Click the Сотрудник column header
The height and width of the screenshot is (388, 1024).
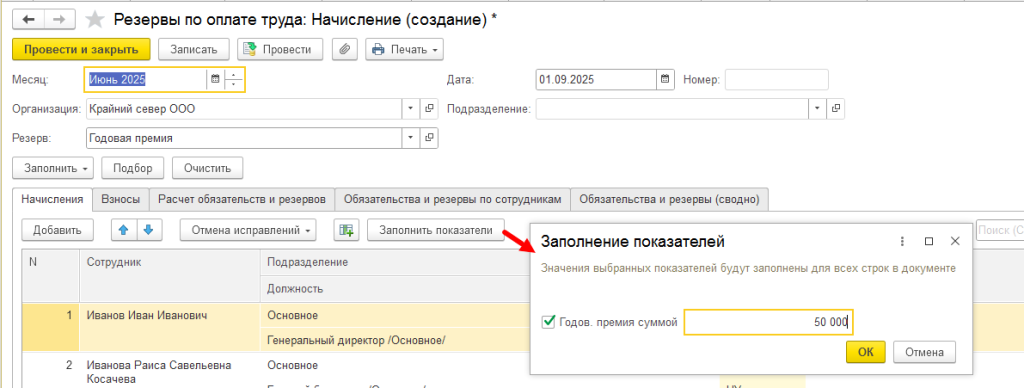pyautogui.click(x=170, y=275)
